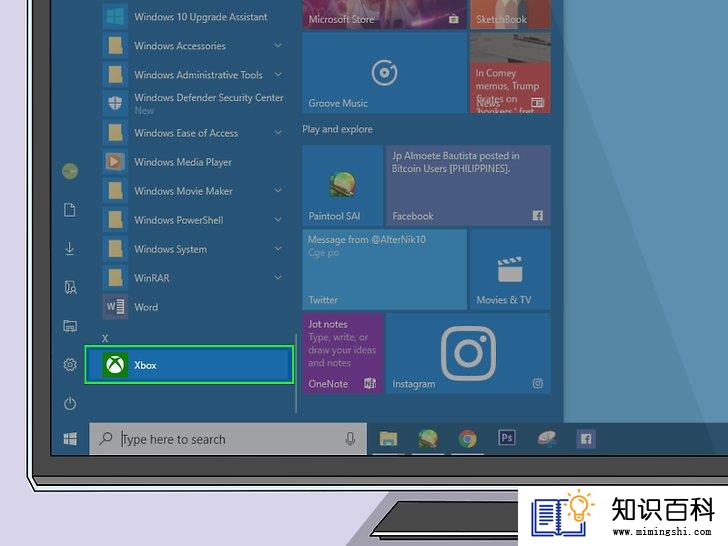This screenshot has height=546, width=728.
Task: Open Xbox from the app list
Action: (189, 365)
